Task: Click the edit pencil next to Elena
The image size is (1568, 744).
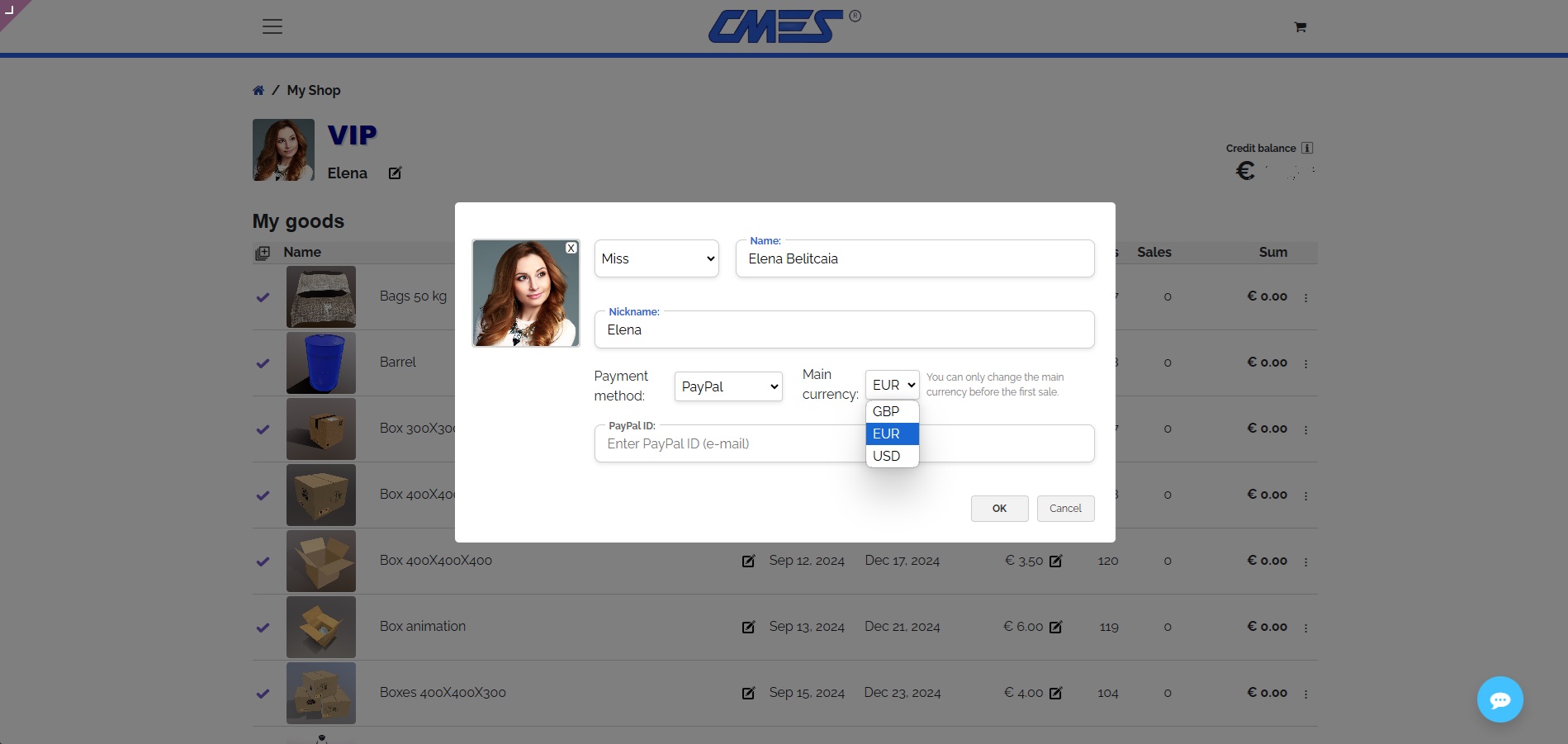Action: pos(395,173)
